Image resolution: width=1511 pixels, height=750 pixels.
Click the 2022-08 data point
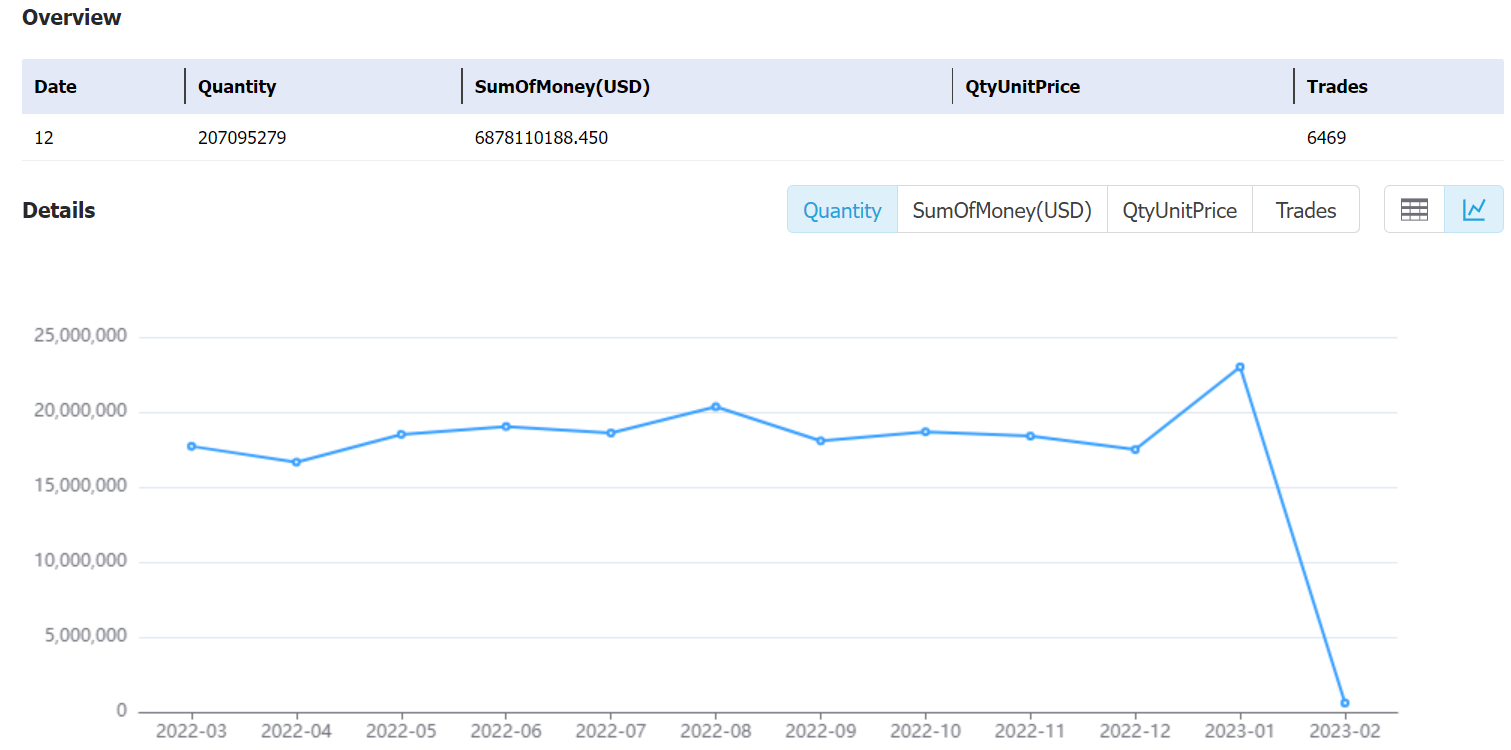coord(716,406)
